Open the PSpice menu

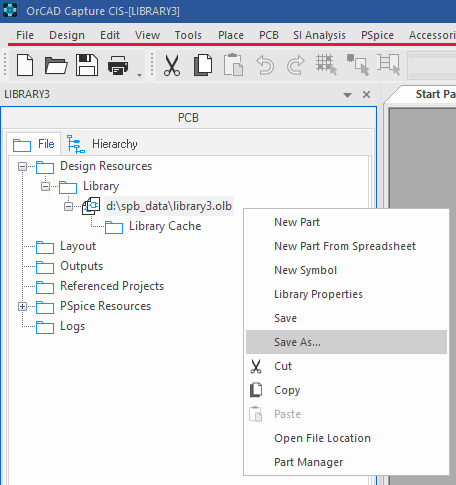(377, 35)
